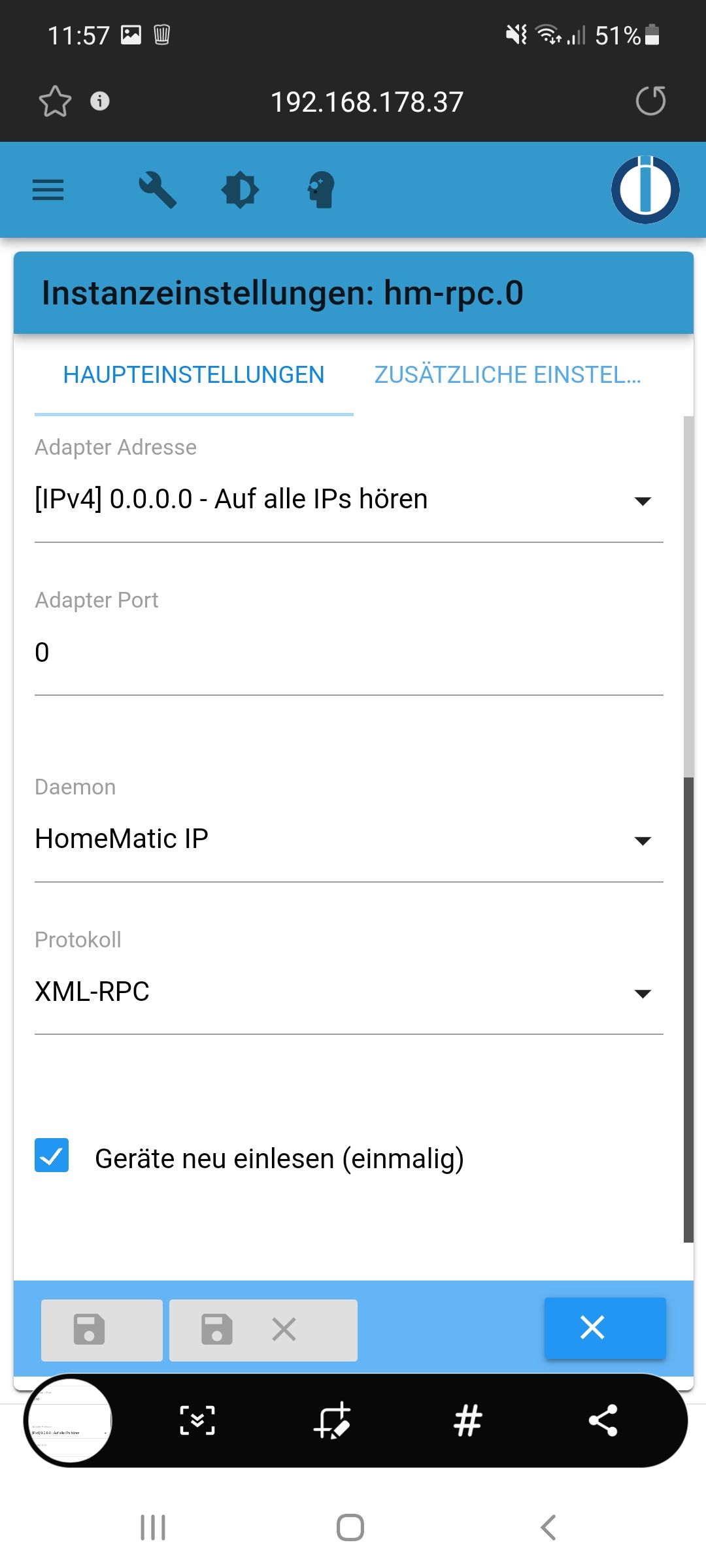Tap the share icon in screenshot toolbar

tap(603, 1420)
